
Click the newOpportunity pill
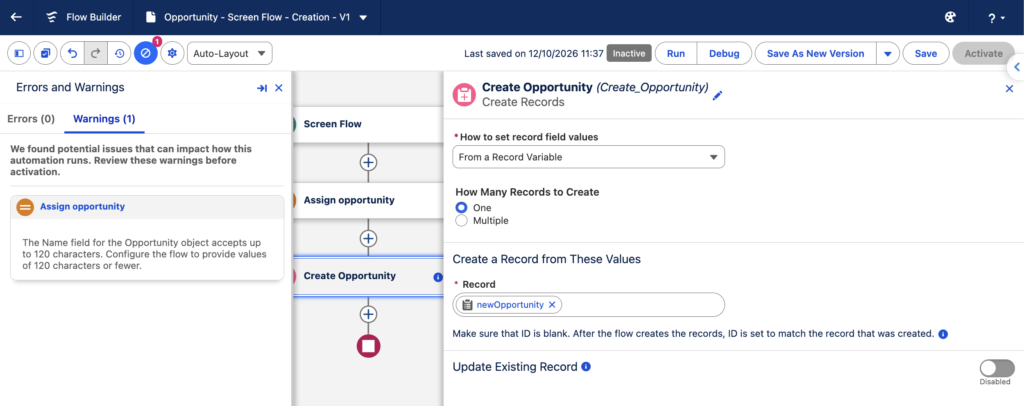(x=510, y=305)
